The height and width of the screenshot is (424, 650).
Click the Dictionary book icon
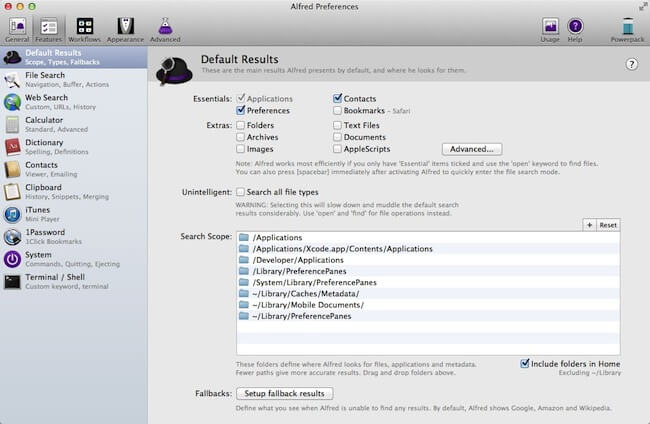[x=12, y=147]
